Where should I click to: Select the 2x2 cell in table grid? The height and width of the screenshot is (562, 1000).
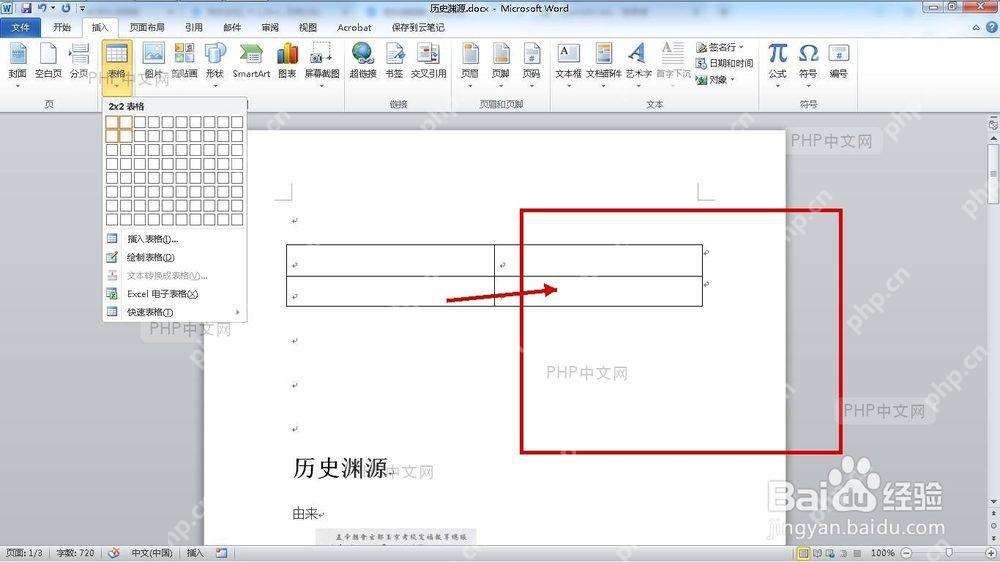click(126, 136)
